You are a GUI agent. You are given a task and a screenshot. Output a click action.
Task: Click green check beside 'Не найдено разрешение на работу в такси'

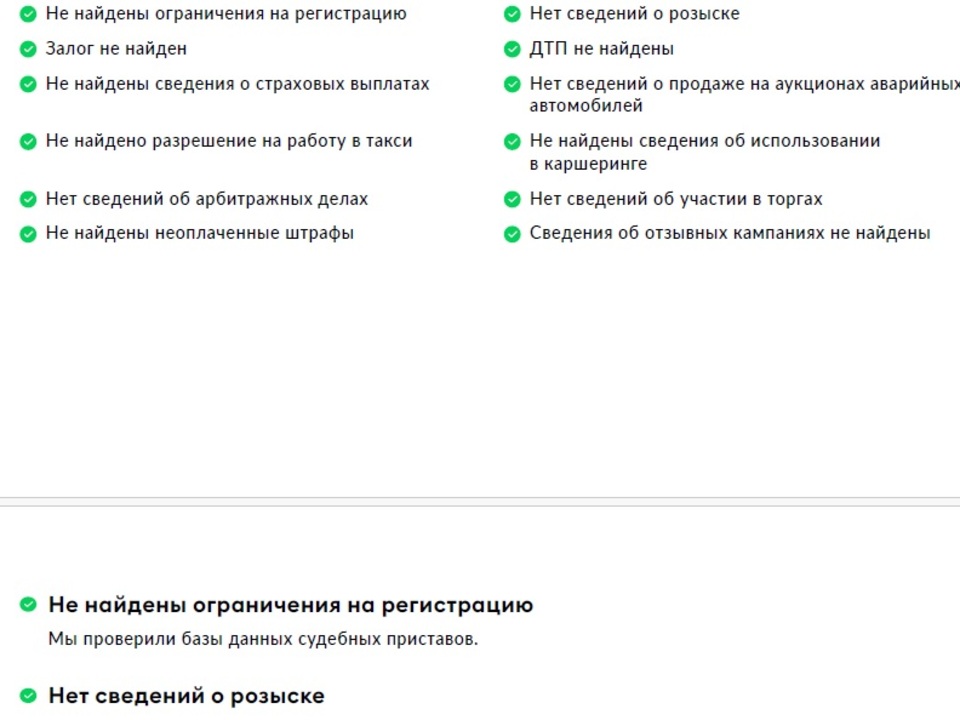[x=28, y=142]
